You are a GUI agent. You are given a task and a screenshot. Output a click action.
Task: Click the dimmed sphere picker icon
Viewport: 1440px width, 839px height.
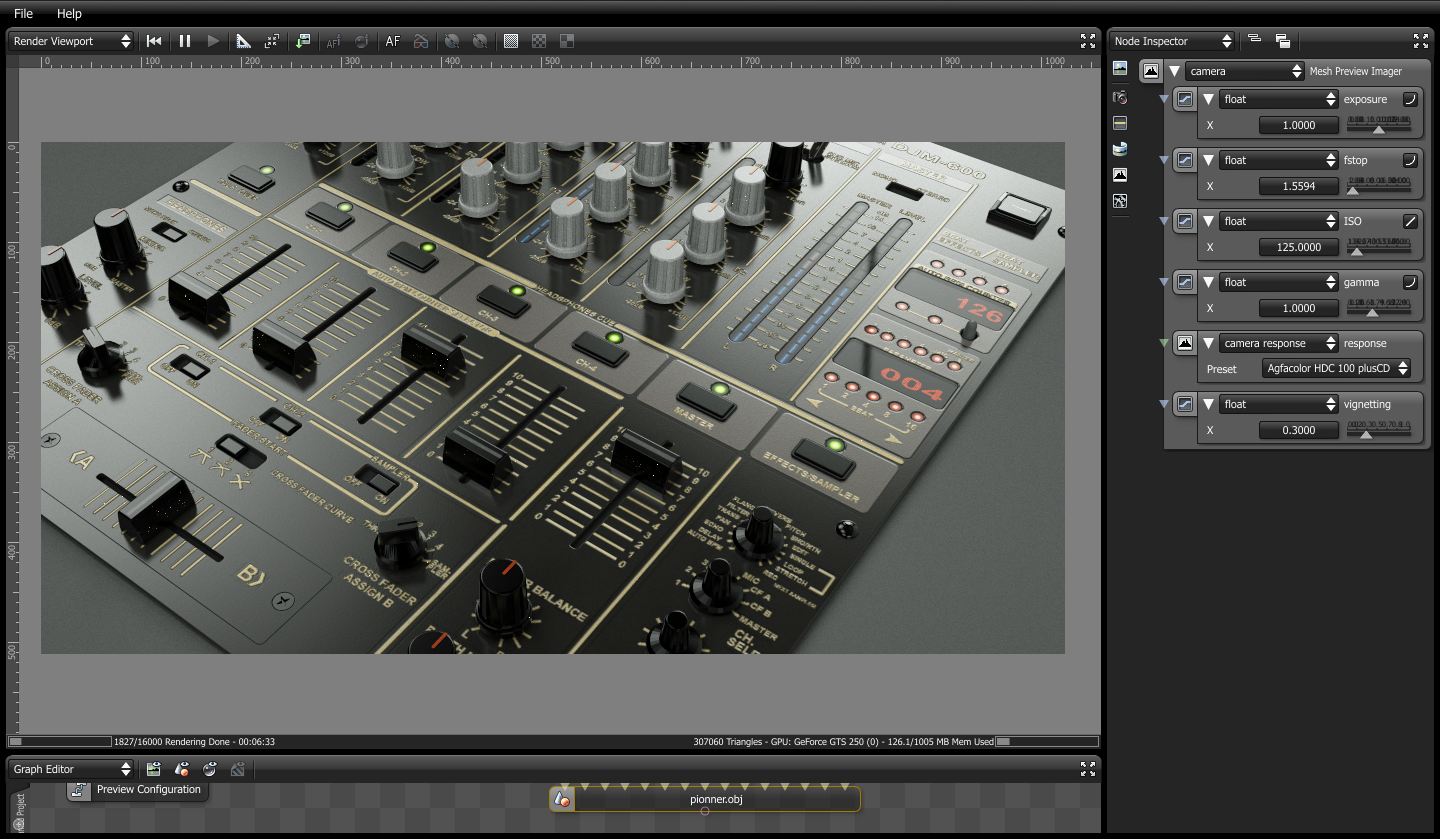362,41
